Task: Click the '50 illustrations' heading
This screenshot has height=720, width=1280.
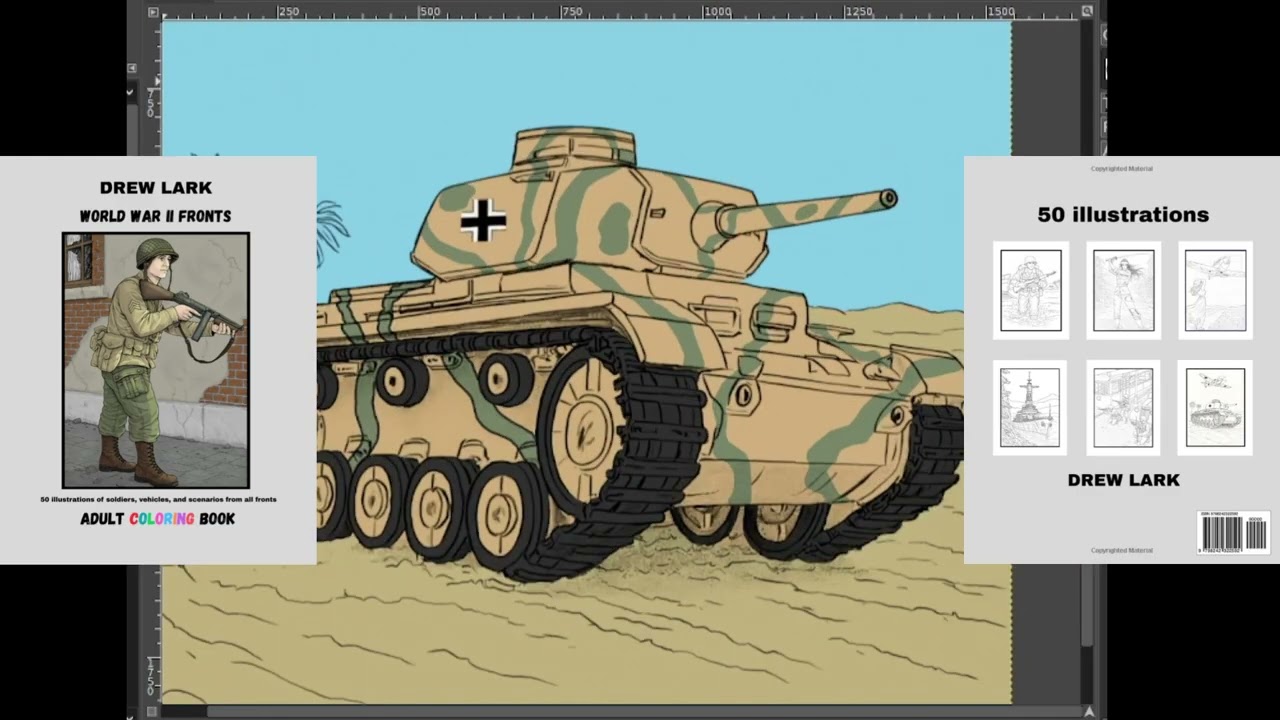Action: 1123,215
